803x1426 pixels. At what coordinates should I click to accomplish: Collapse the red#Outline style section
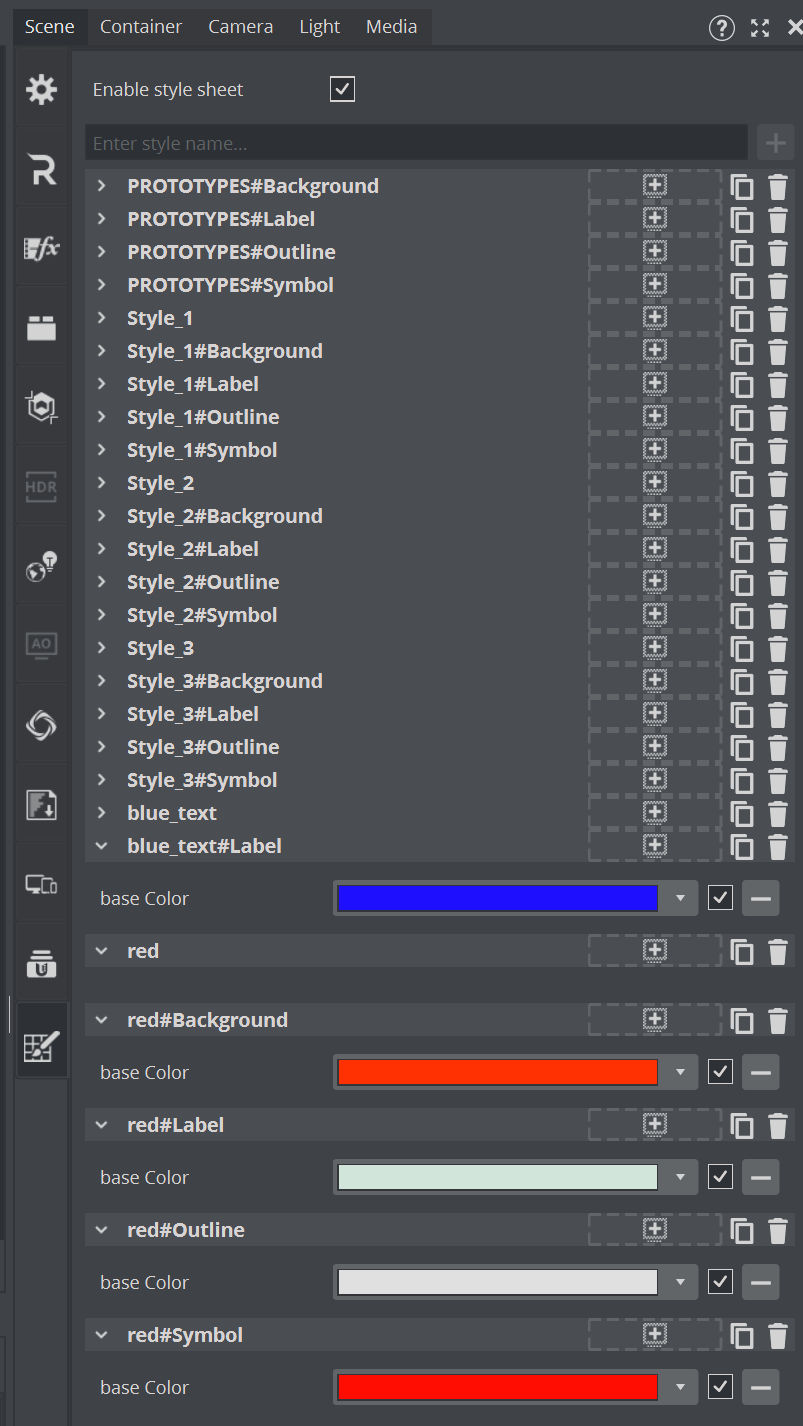pos(101,1230)
